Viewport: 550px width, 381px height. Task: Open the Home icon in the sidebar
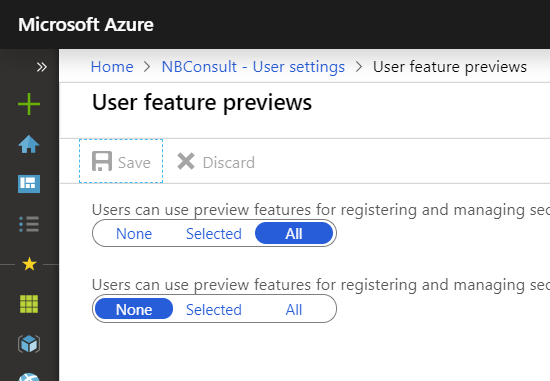point(29,144)
